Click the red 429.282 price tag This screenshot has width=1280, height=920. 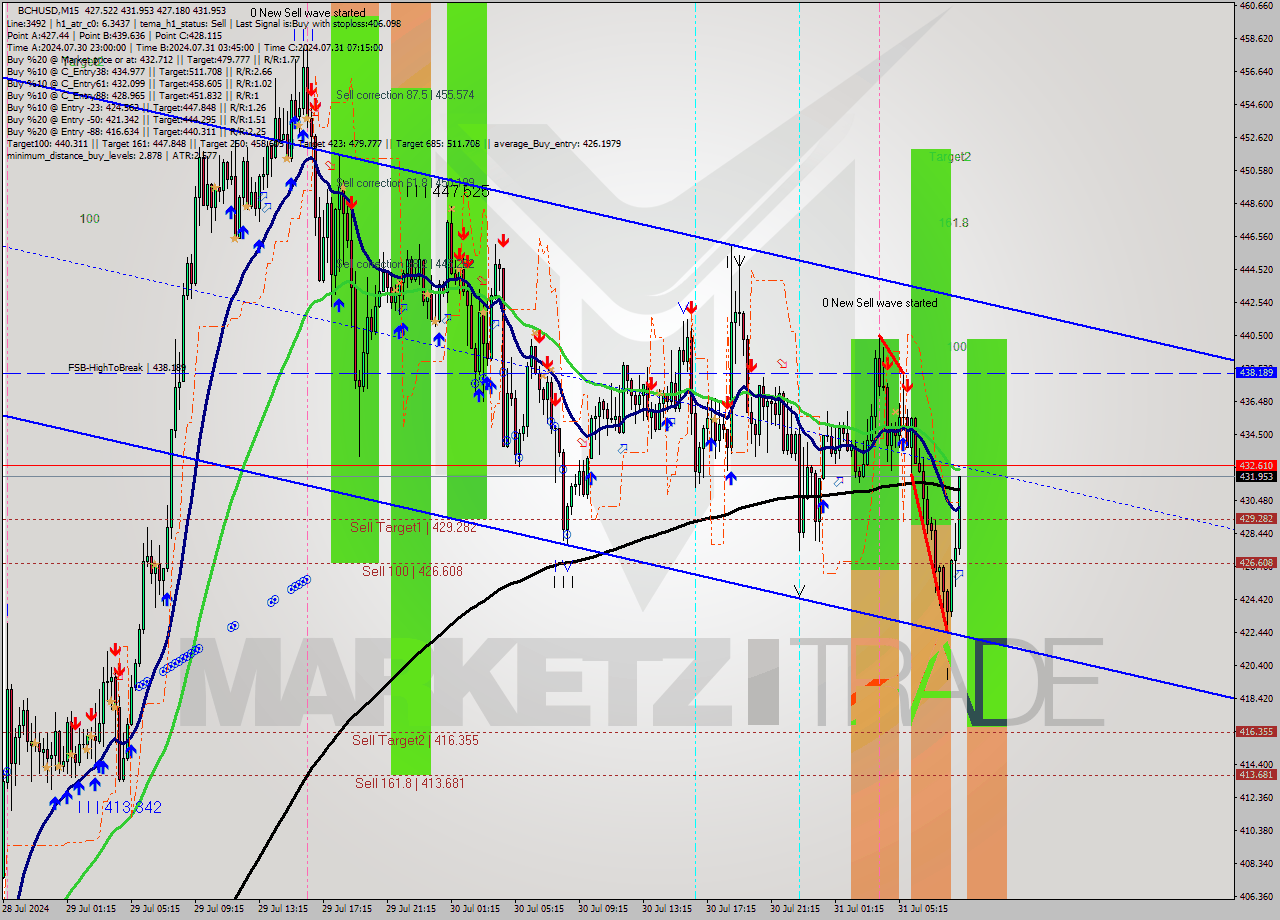coord(1257,519)
